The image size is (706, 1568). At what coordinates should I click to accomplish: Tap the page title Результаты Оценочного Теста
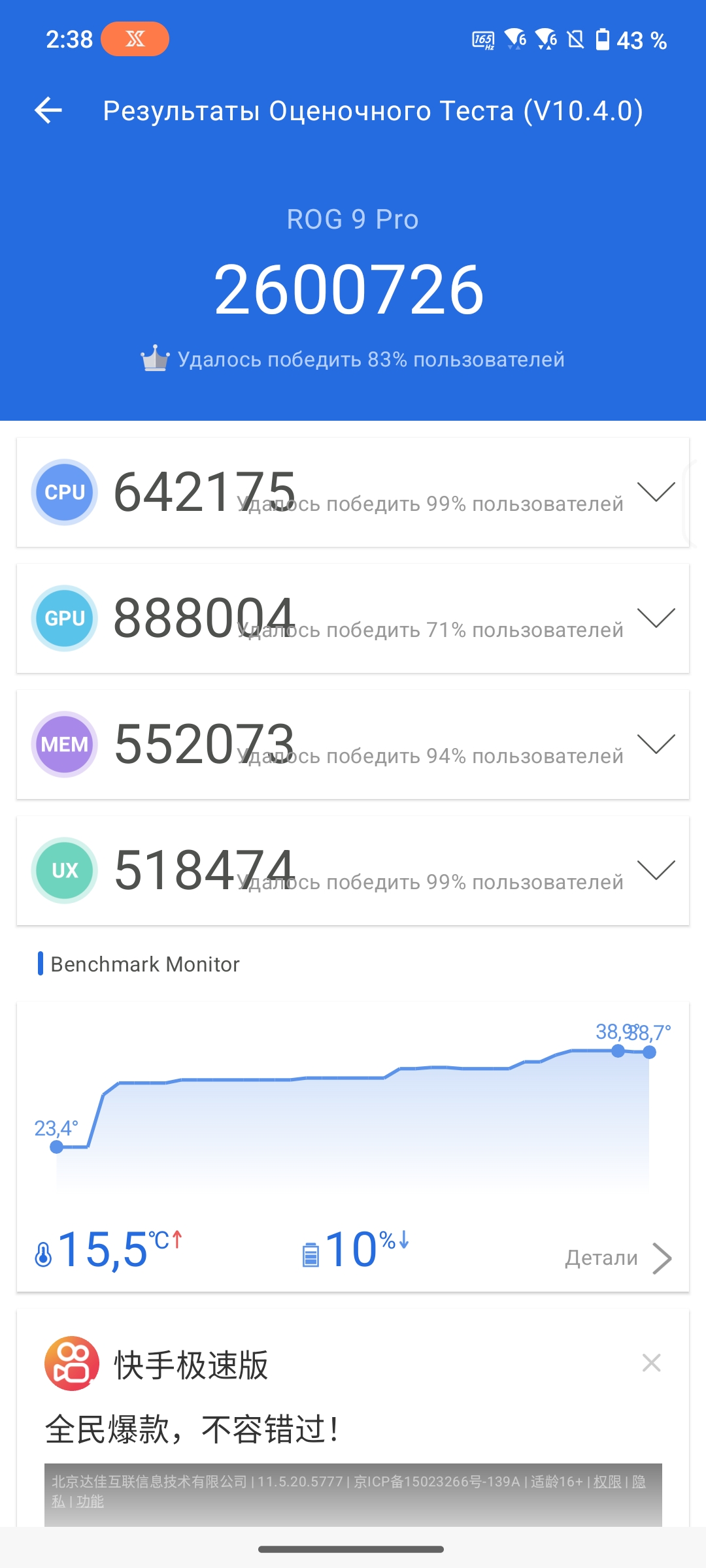373,110
